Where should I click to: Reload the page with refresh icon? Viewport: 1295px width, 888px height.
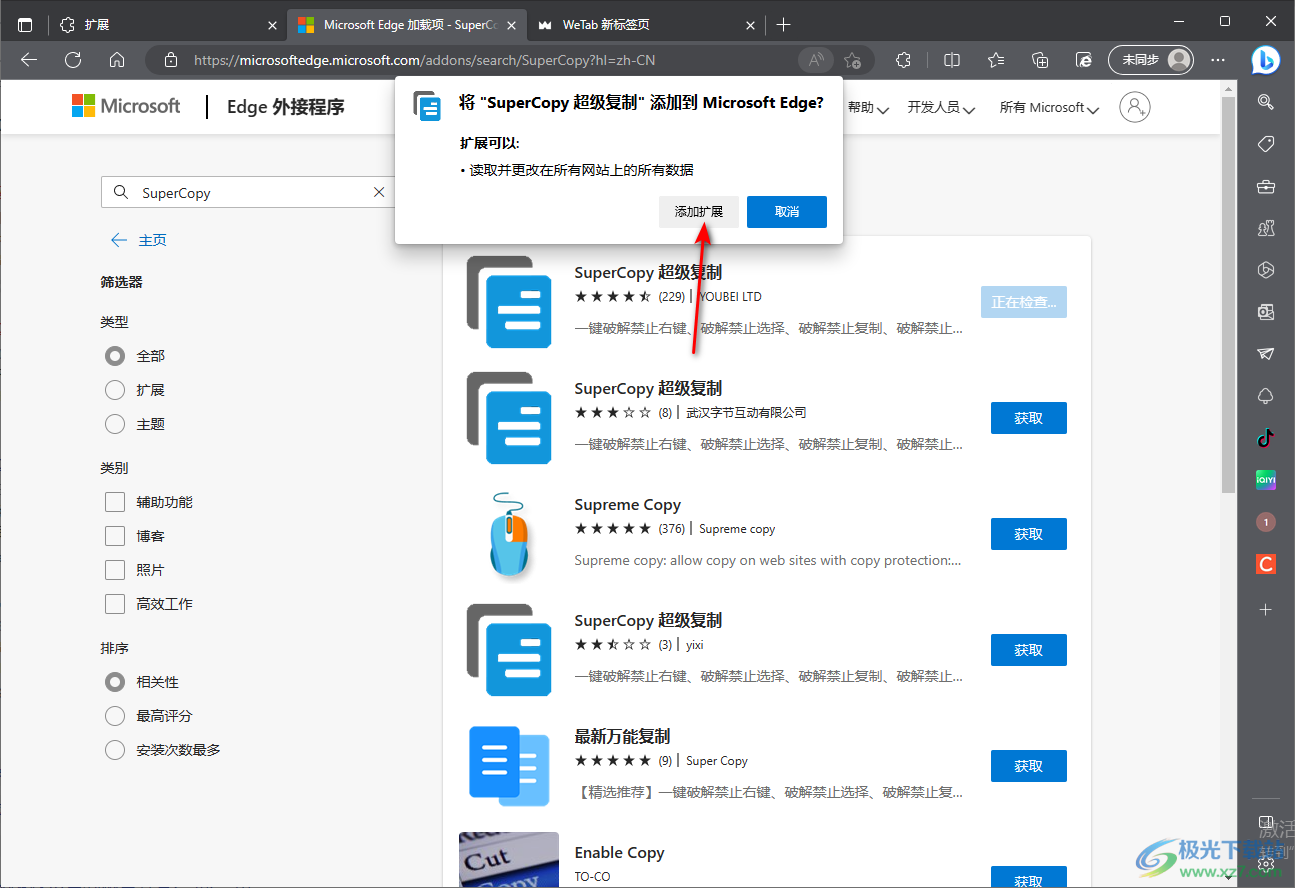click(x=73, y=60)
